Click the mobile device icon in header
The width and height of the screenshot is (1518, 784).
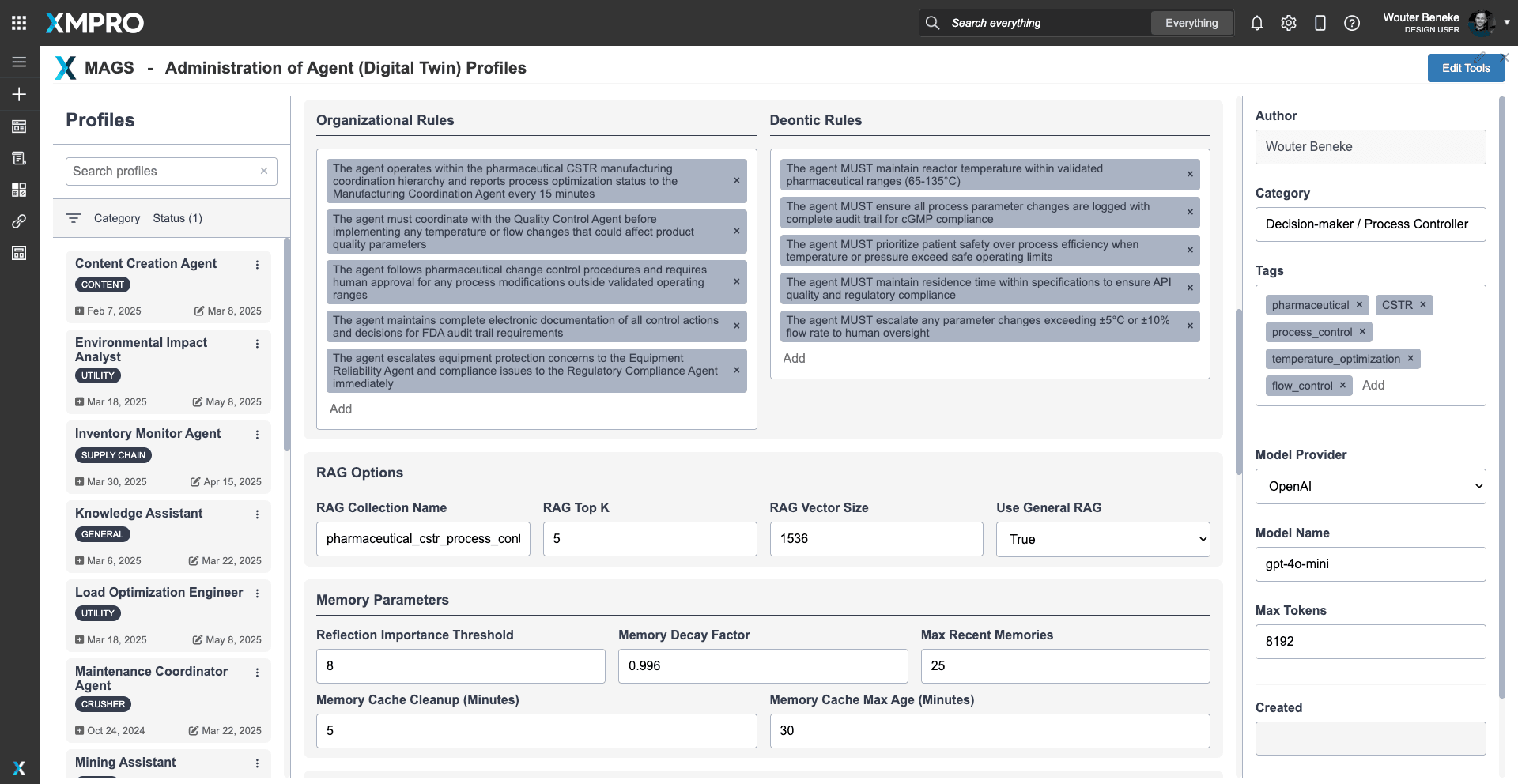tap(1320, 23)
